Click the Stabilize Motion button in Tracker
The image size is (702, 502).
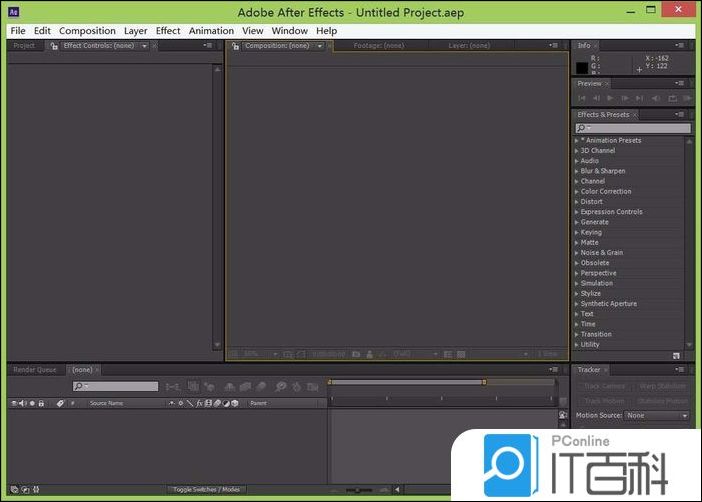pos(662,401)
